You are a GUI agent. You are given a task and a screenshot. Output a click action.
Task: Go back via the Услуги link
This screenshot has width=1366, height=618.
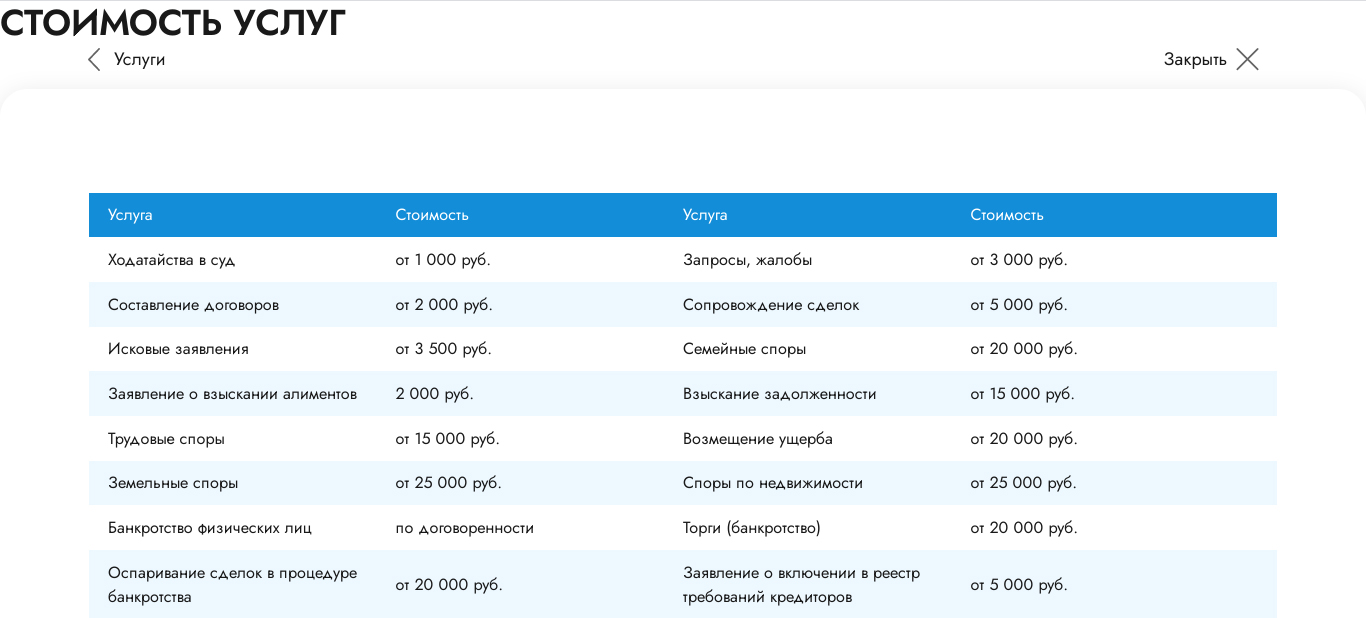coord(139,60)
